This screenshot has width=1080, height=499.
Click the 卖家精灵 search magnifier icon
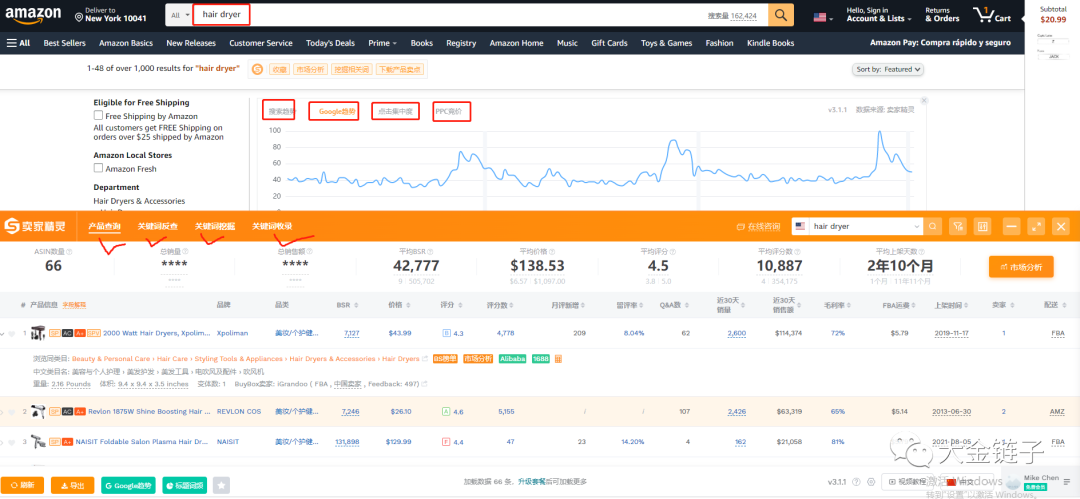(932, 227)
